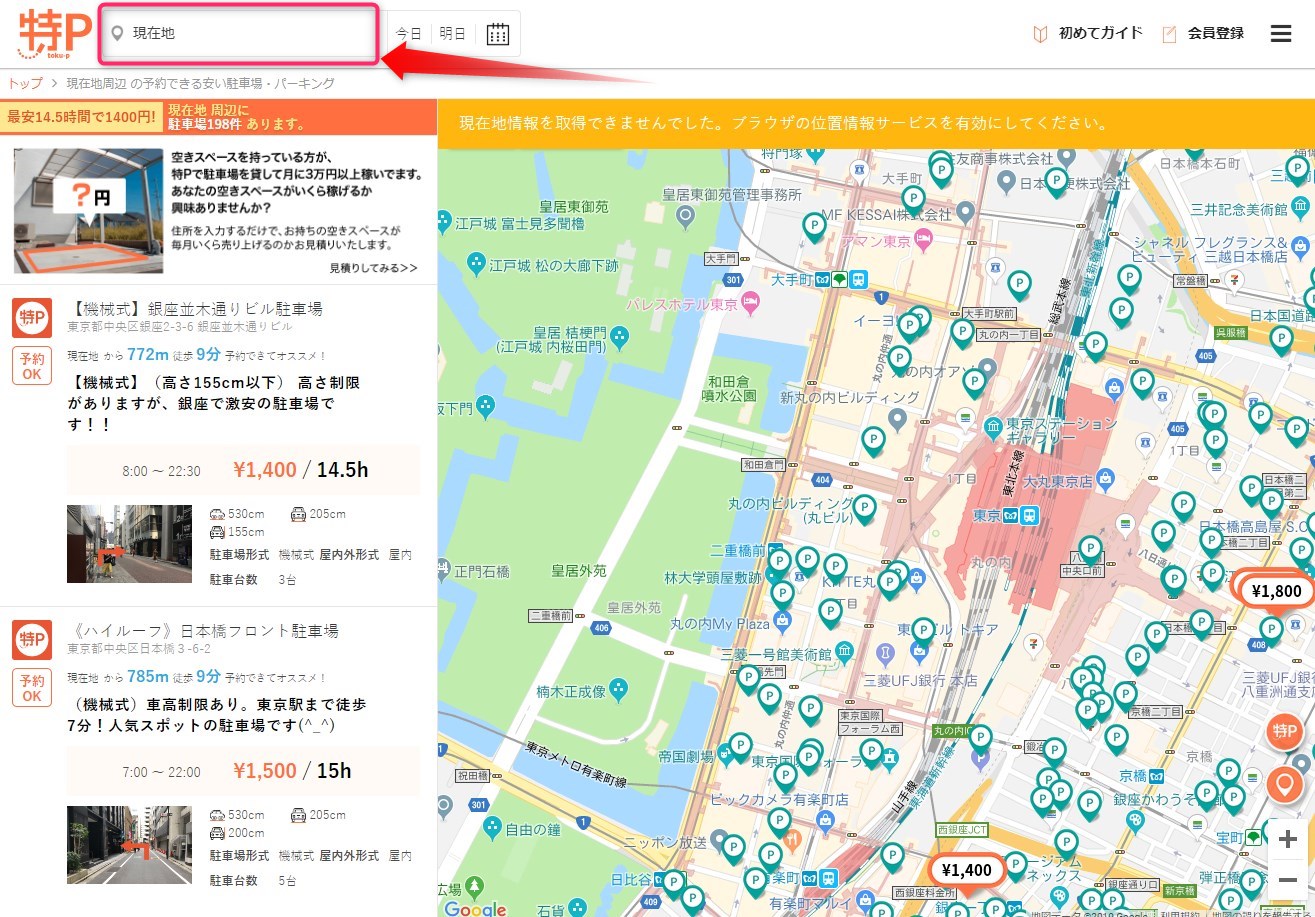
Task: Select the ¥1,400 price marker on map
Action: 967,870
